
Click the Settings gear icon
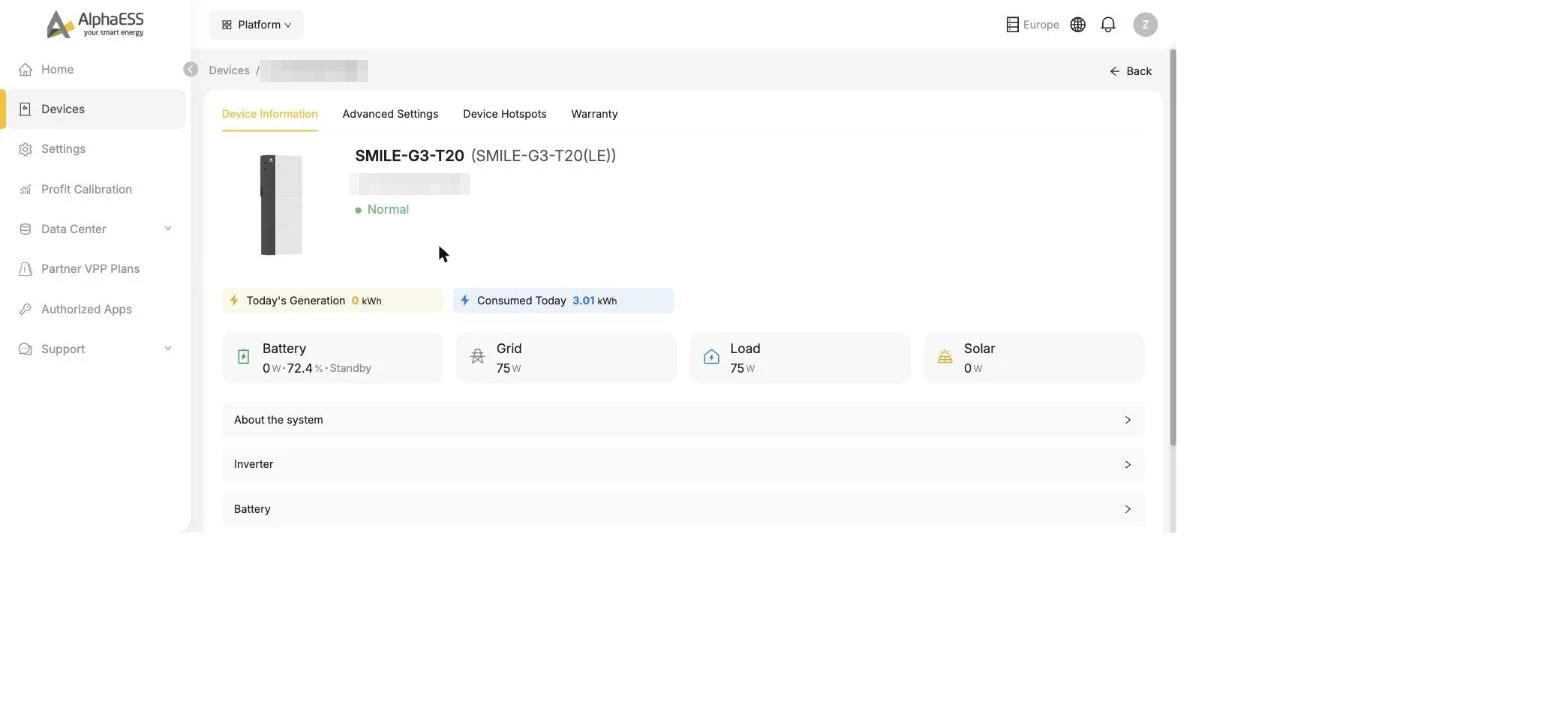pyautogui.click(x=25, y=149)
